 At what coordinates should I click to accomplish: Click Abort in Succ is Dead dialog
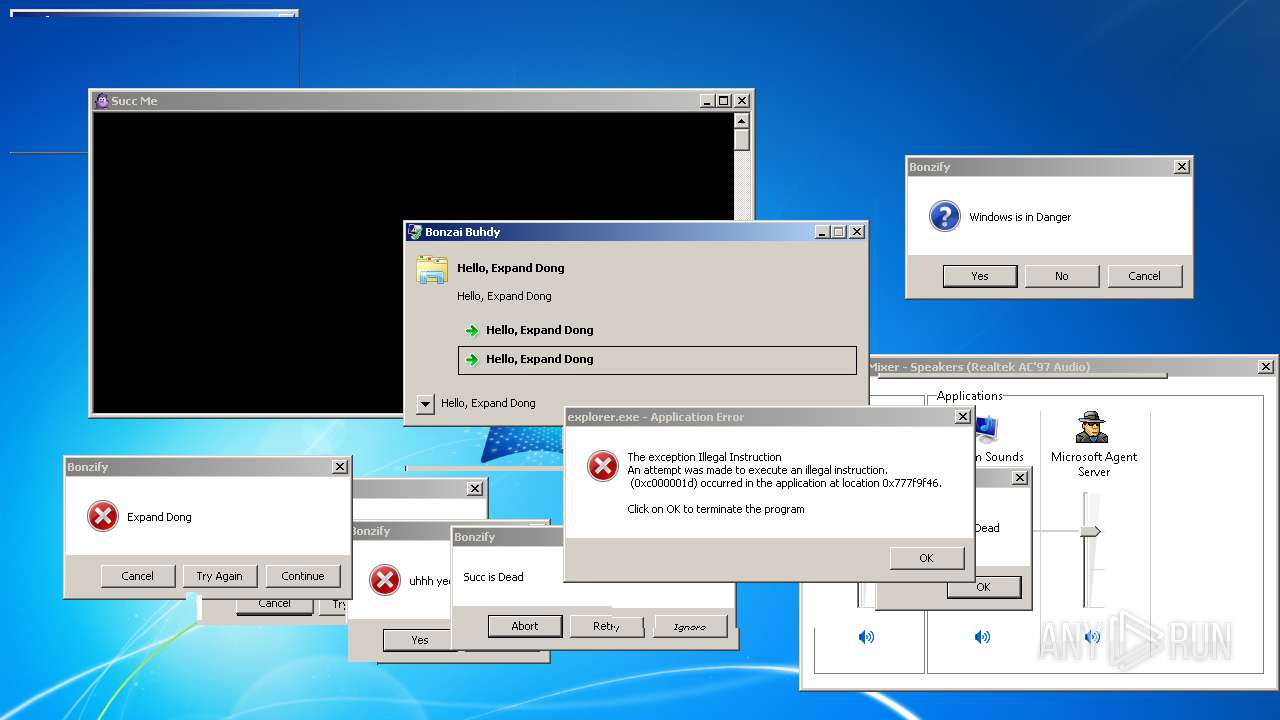(x=525, y=626)
